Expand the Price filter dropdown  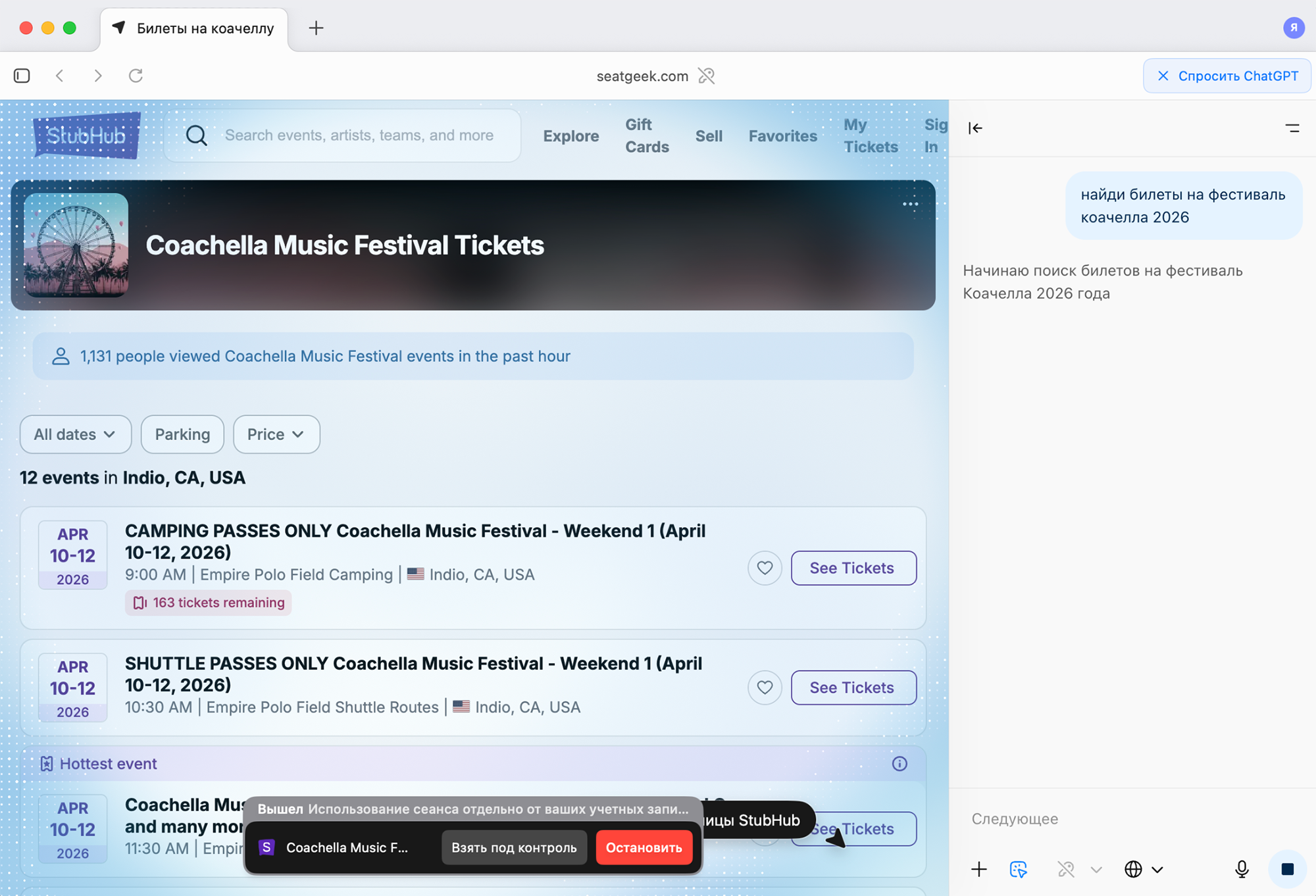click(276, 434)
